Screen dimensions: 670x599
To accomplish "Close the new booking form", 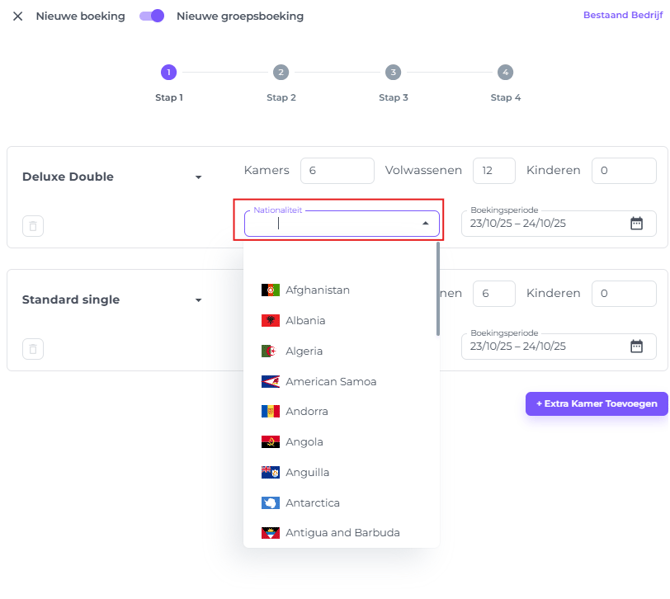I will point(17,16).
